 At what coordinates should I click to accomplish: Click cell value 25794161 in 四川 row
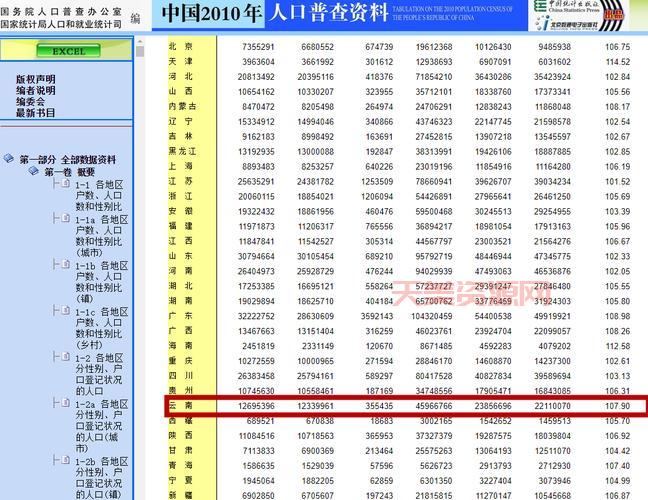point(315,376)
